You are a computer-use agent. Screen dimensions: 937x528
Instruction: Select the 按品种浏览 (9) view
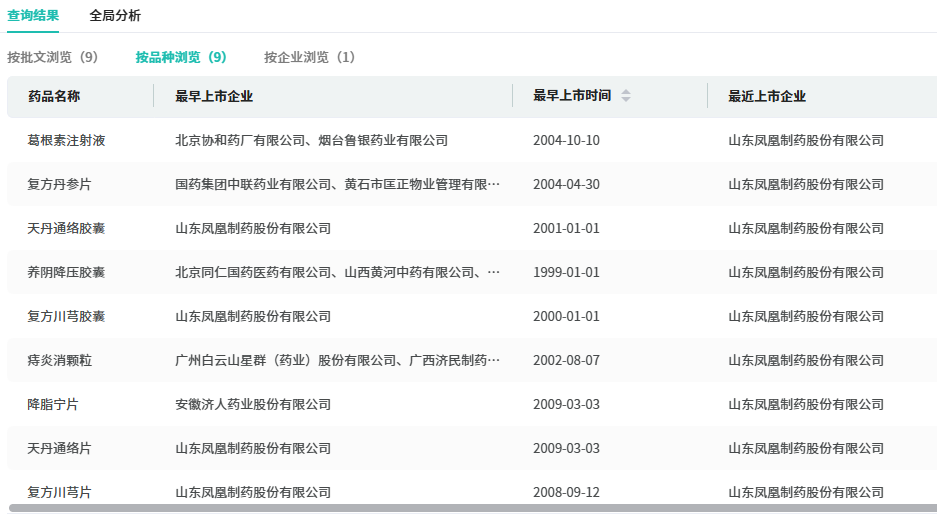tap(181, 57)
